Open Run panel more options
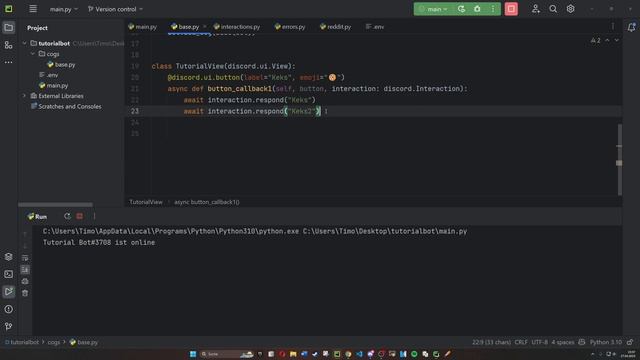The image size is (640, 360). [94, 216]
